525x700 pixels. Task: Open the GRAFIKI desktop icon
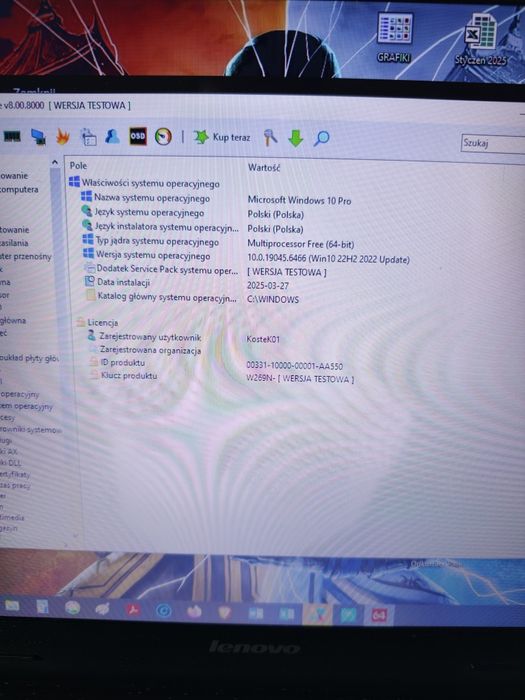[394, 37]
